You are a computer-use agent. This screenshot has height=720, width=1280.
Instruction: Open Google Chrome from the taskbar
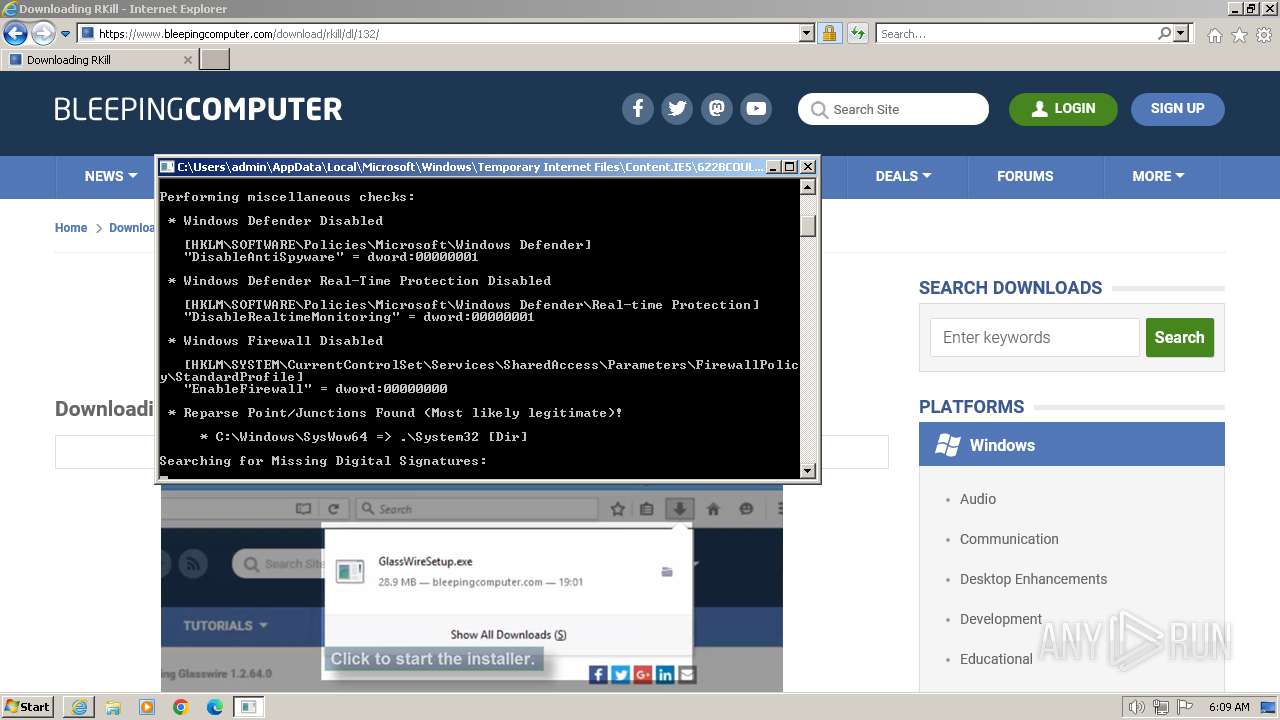[x=181, y=707]
